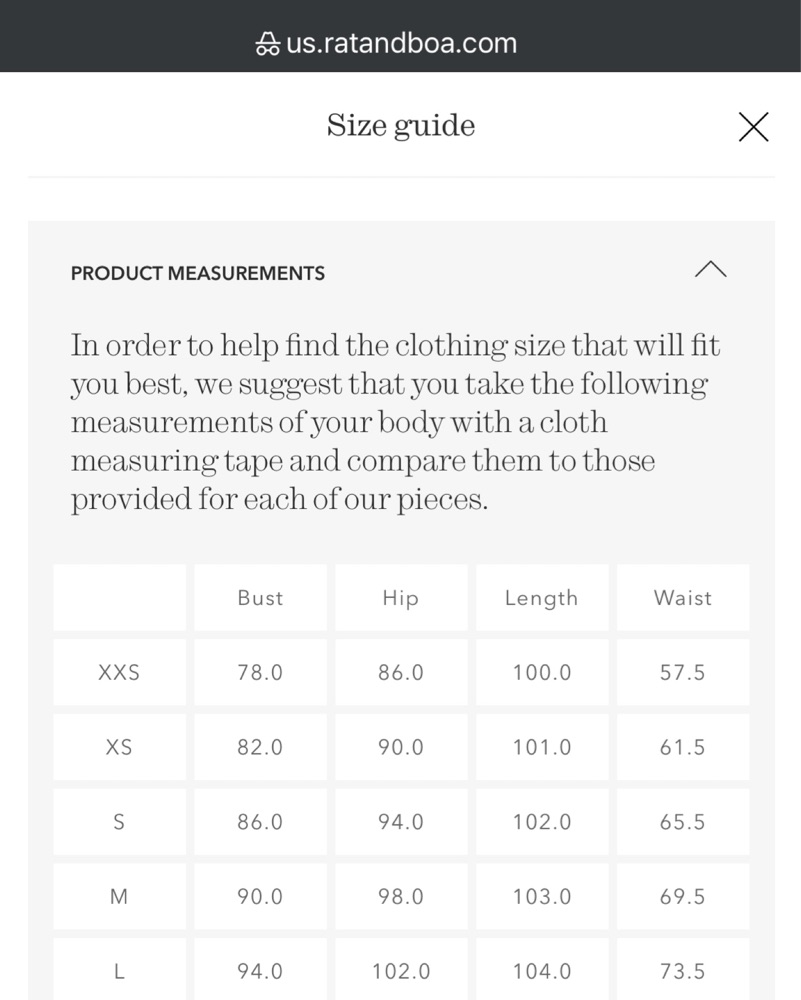Click the S length value 102.0
This screenshot has width=801, height=1000.
[542, 821]
